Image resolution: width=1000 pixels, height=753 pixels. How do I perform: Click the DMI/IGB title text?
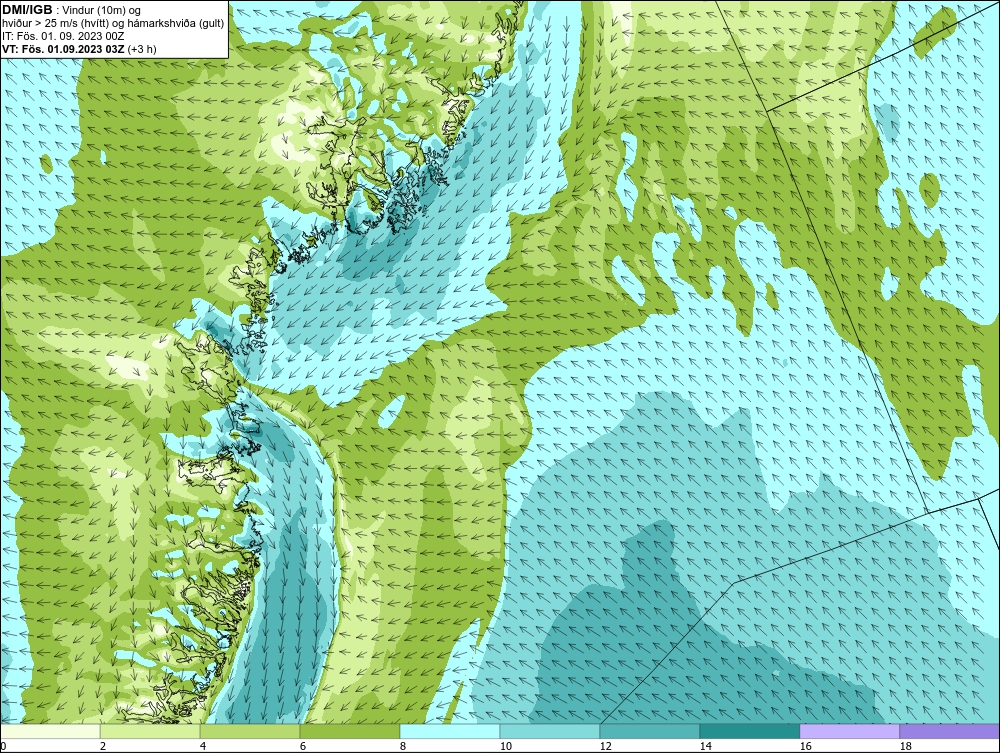point(27,10)
